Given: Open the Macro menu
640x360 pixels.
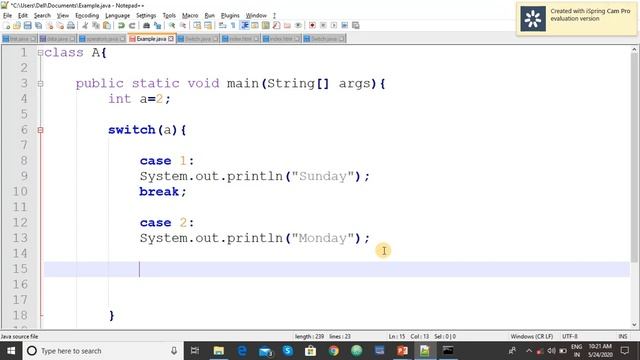Looking at the screenshot, I should [190, 16].
